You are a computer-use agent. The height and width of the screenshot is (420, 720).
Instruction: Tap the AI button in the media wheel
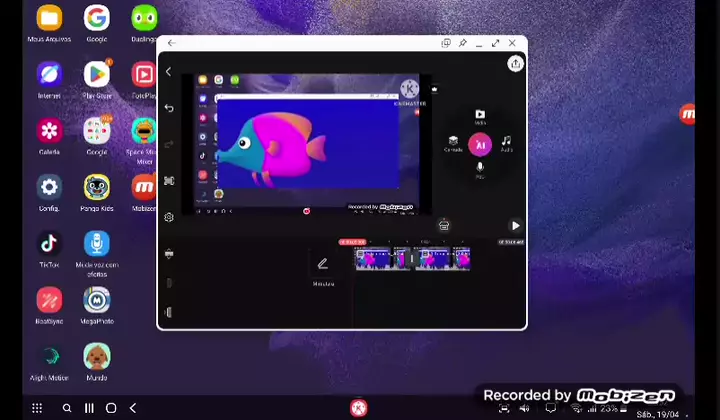coord(480,144)
